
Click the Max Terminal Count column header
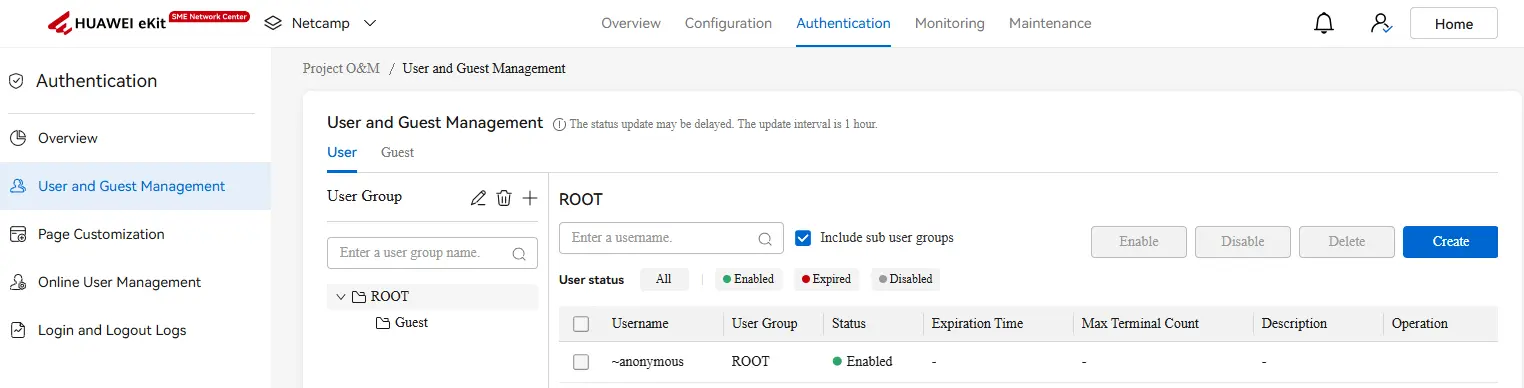(1140, 324)
